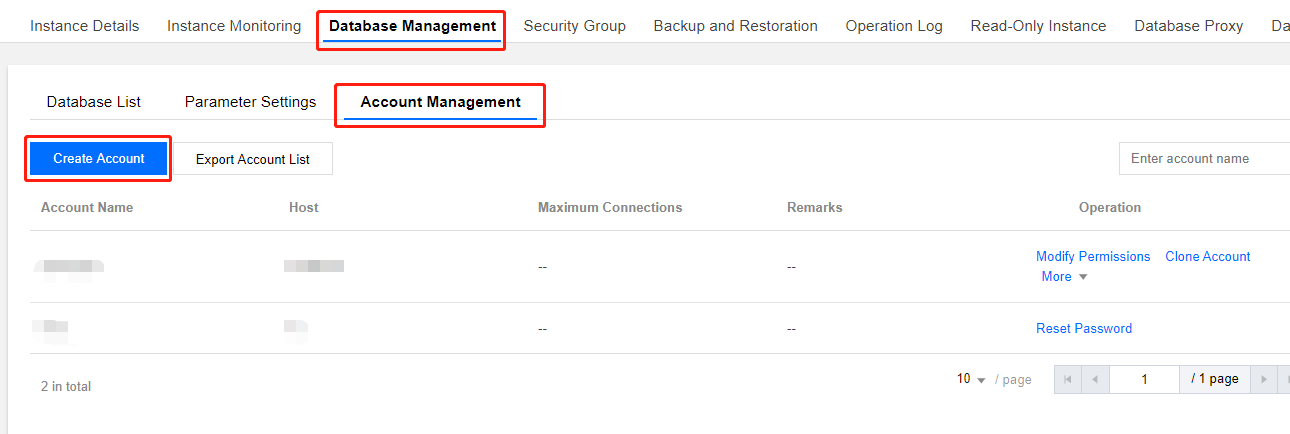This screenshot has width=1290, height=434.
Task: Go to the Operation Log tab
Action: pos(893,26)
